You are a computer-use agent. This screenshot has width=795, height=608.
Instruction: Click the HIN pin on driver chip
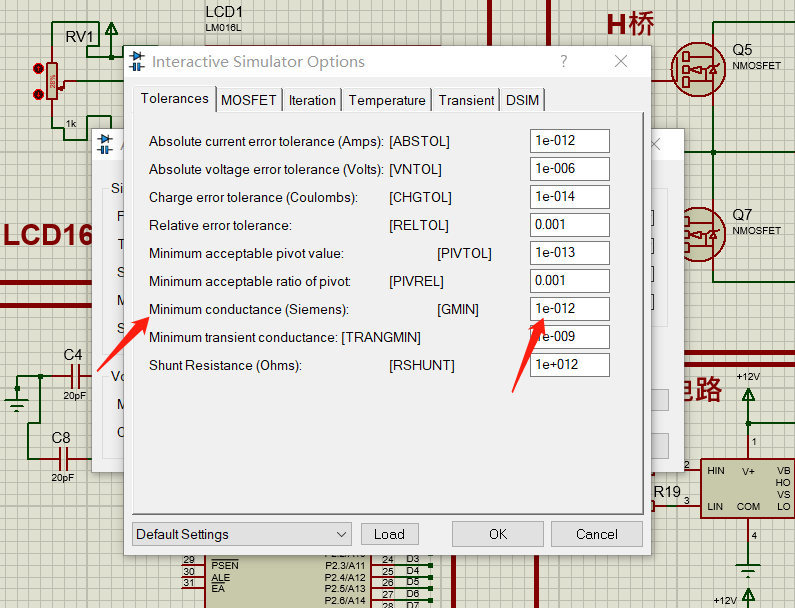715,471
